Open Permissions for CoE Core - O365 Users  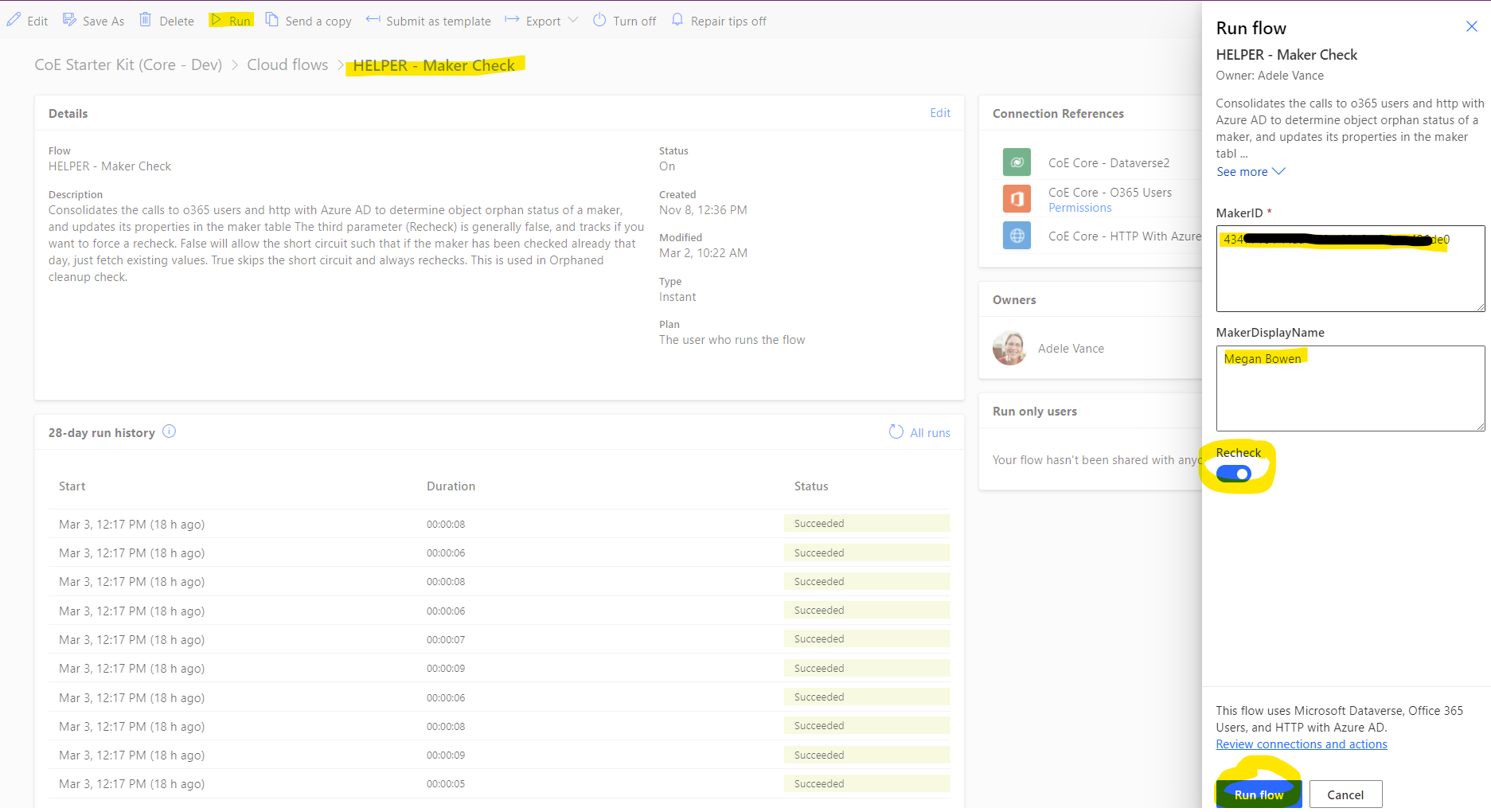[x=1079, y=207]
